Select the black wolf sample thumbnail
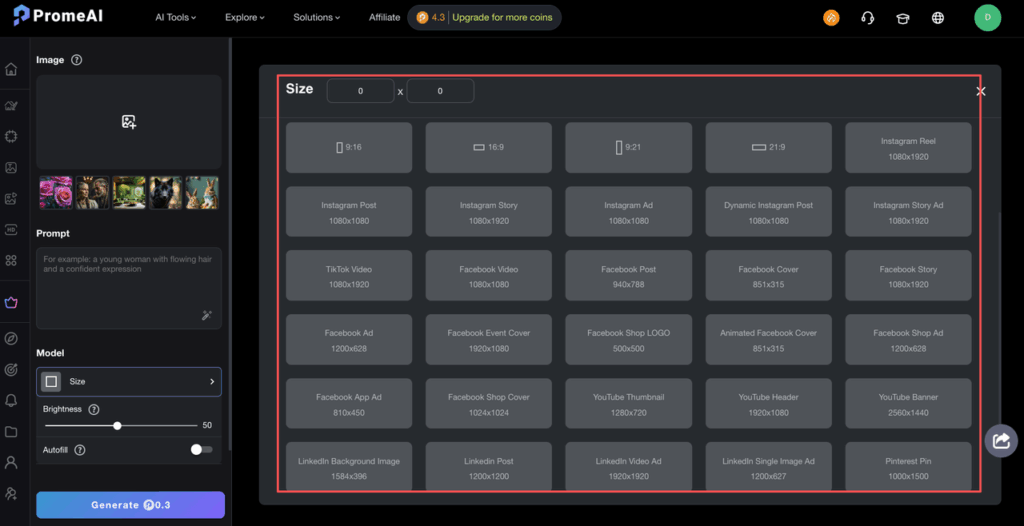Screen dimensions: 1024x526 165,193
